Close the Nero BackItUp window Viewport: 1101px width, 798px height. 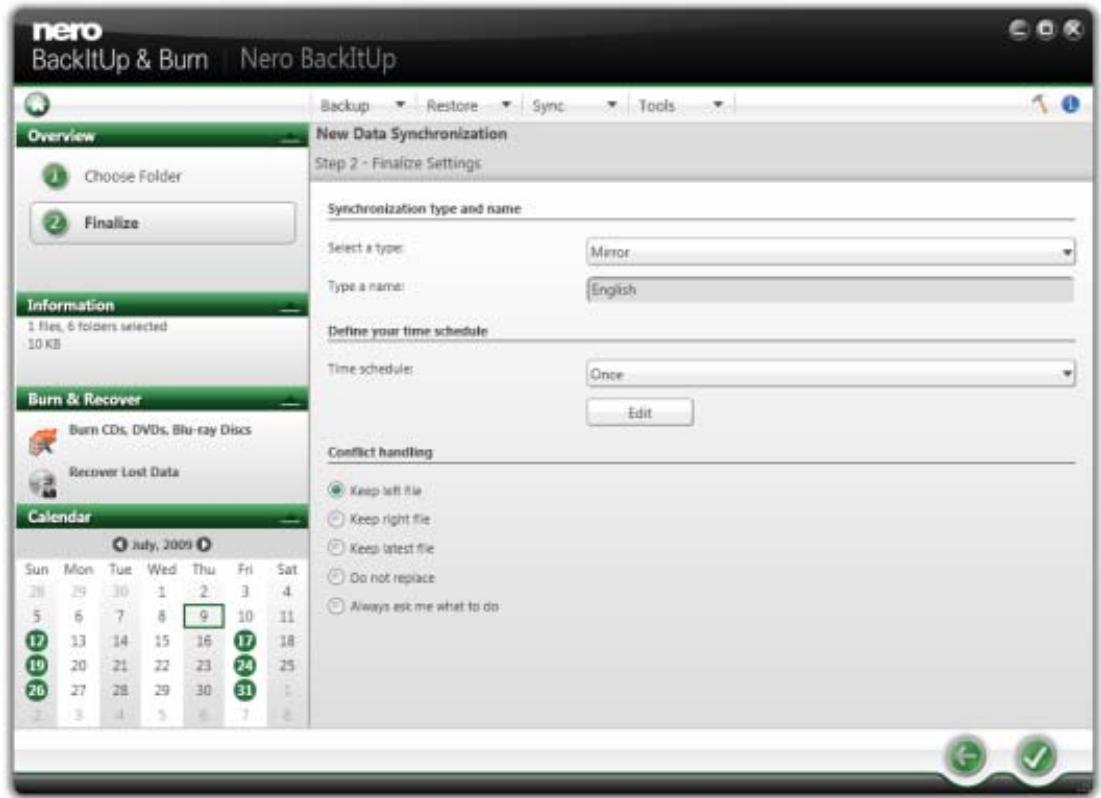1073,29
